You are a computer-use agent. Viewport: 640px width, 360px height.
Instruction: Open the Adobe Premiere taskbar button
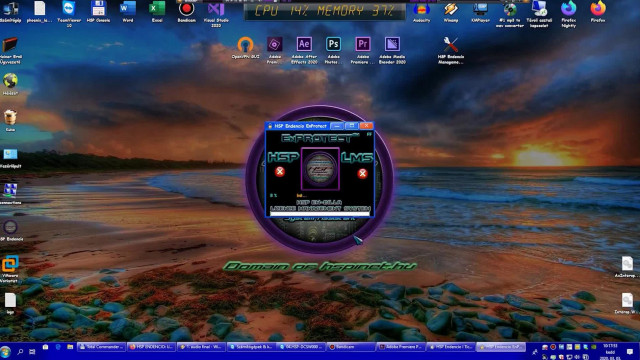click(400, 347)
